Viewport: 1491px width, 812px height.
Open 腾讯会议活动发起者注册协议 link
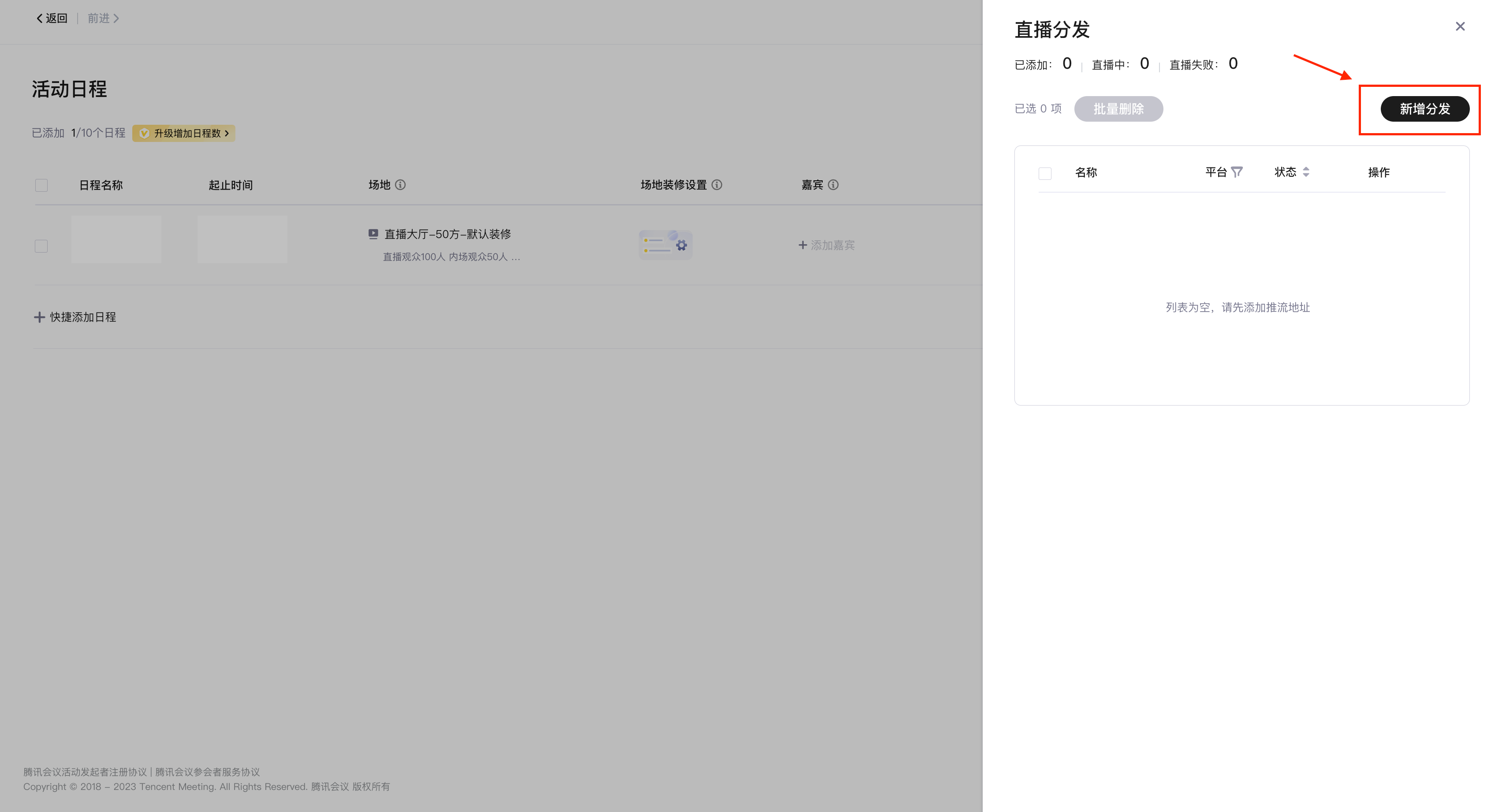(85, 772)
